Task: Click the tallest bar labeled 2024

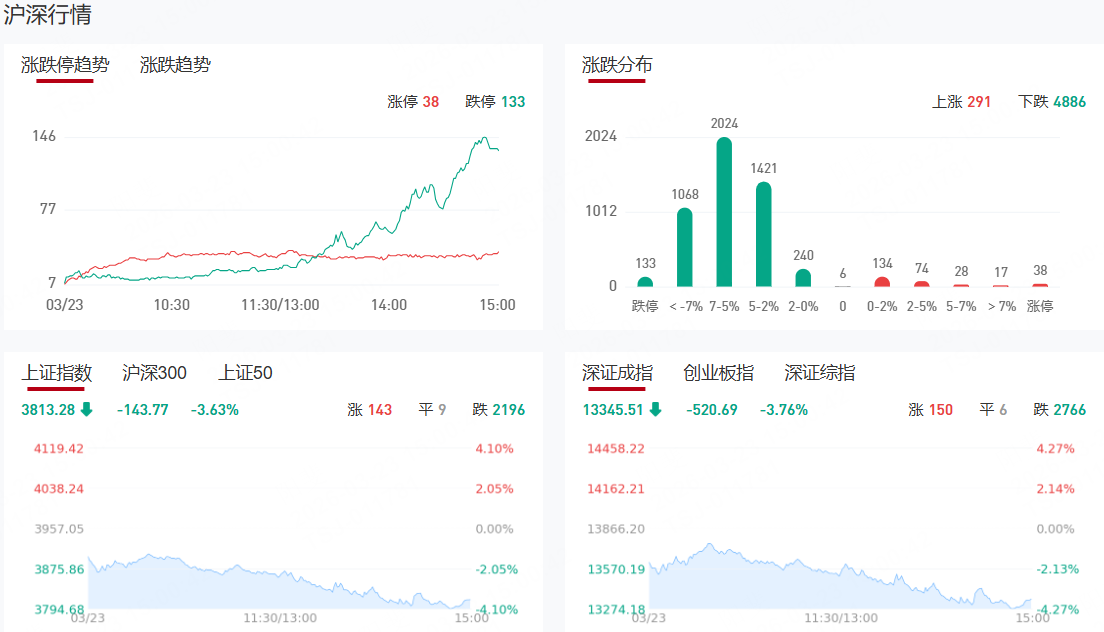Action: 724,212
